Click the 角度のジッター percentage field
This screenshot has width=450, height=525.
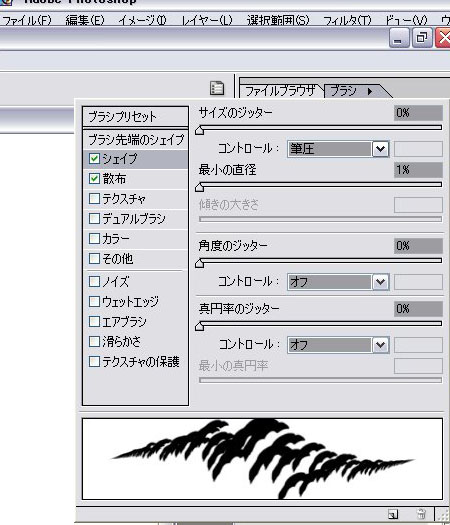418,246
